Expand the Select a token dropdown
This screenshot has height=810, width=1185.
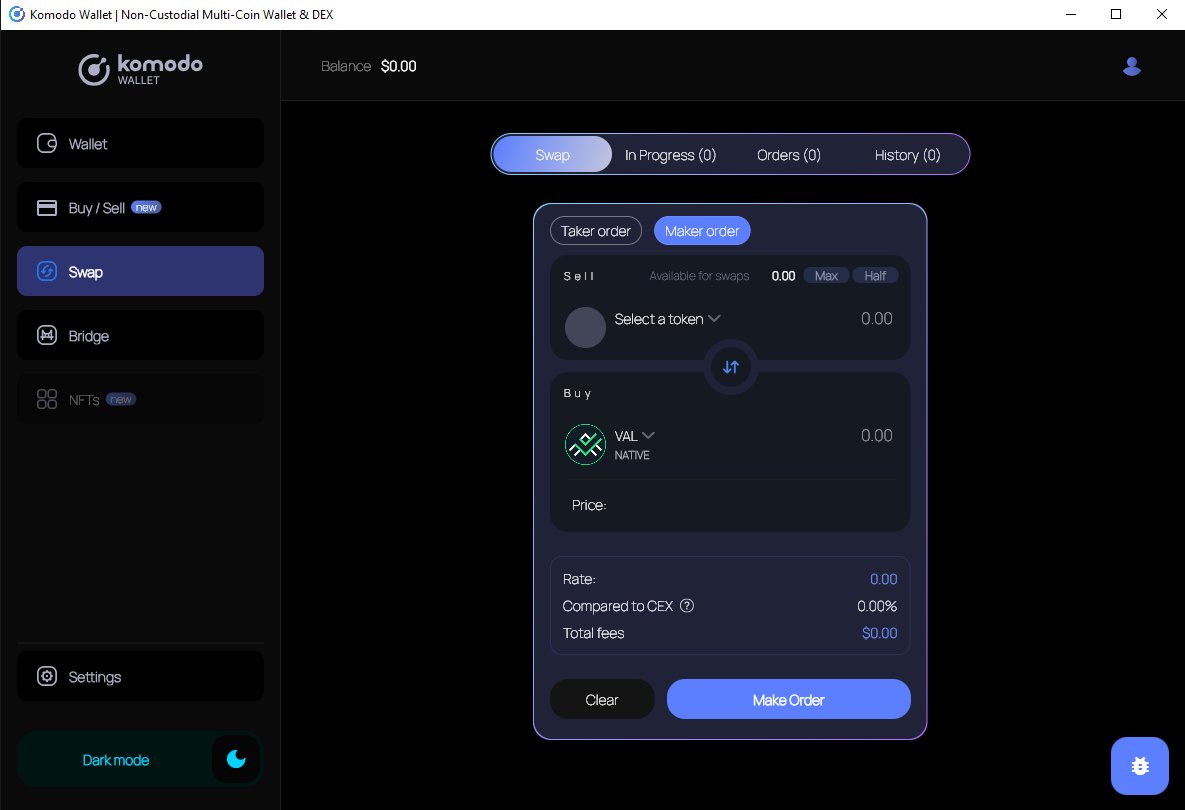667,319
